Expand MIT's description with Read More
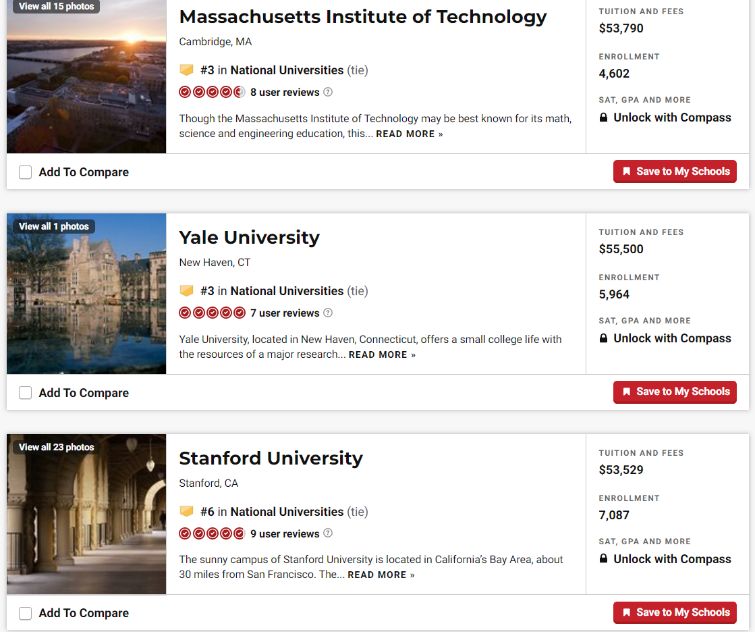 [x=409, y=134]
